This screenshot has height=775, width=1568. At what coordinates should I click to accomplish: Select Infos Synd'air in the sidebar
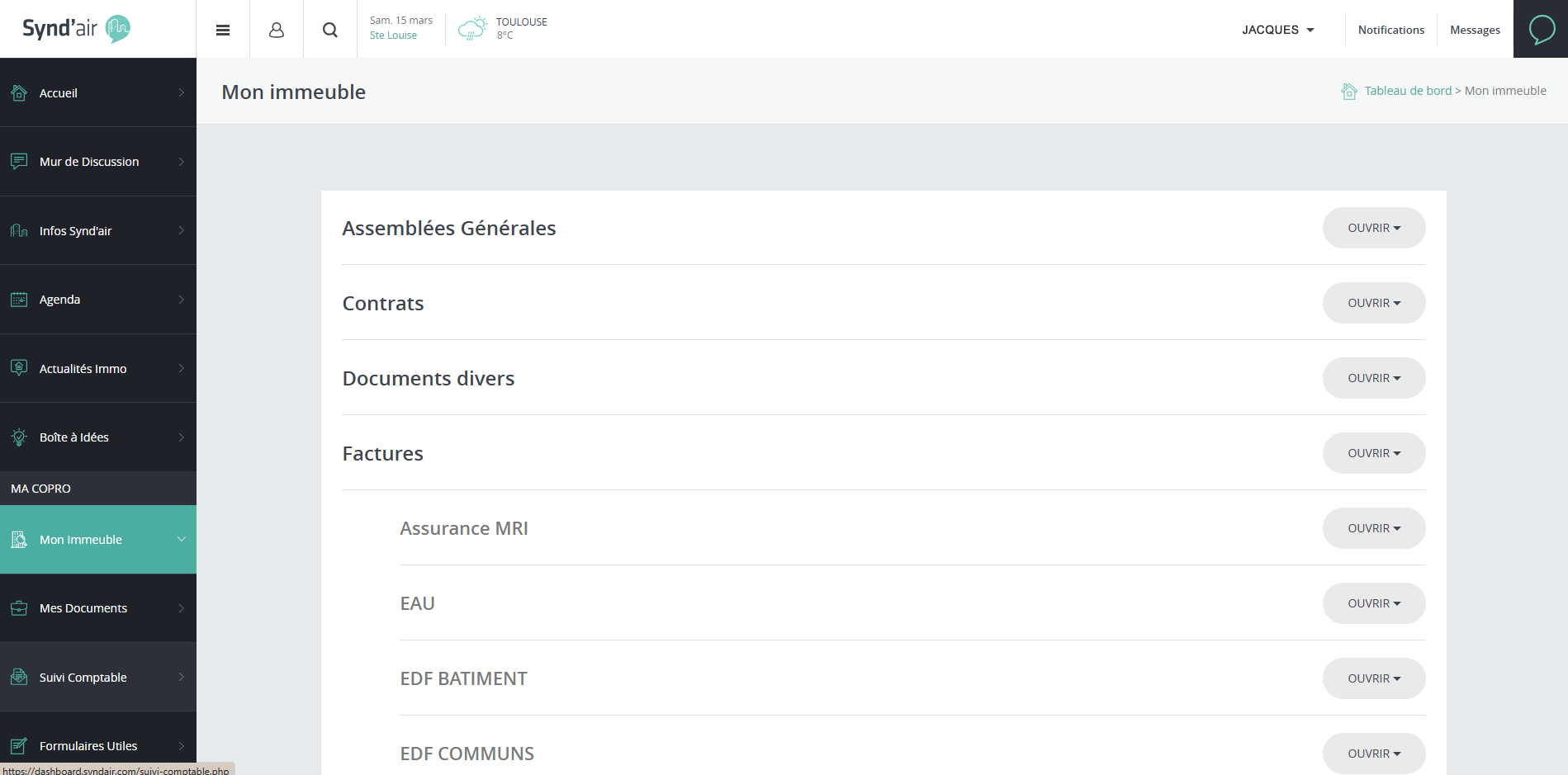(98, 230)
